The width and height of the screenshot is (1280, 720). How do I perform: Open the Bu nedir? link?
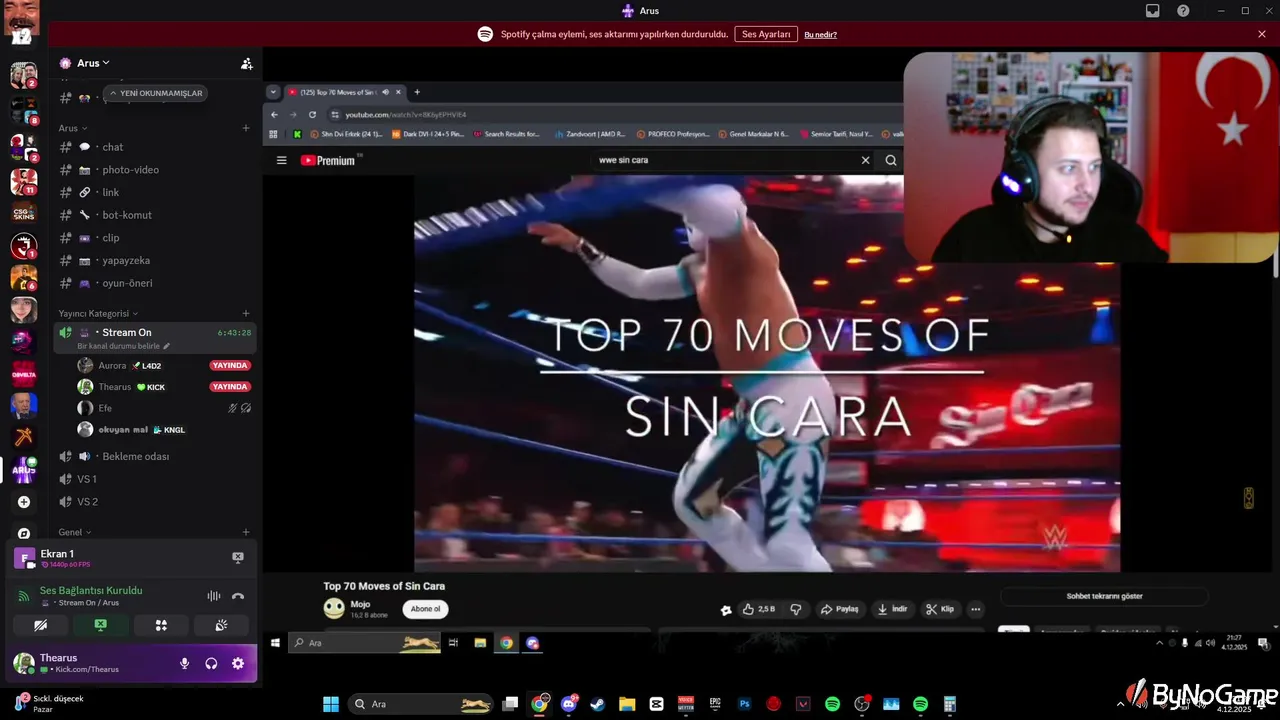coord(820,35)
